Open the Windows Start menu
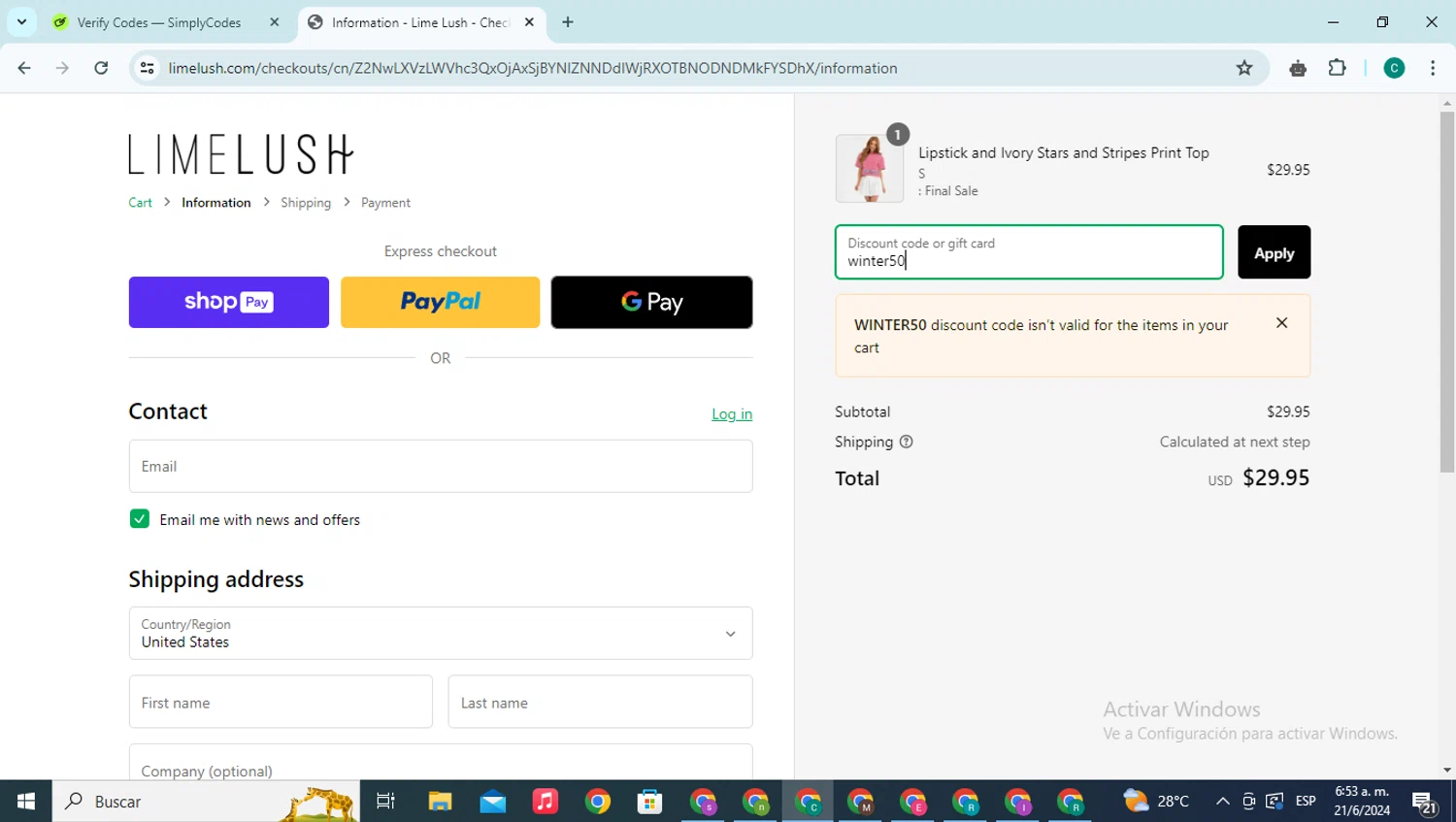Image resolution: width=1456 pixels, height=822 pixels. point(26,802)
